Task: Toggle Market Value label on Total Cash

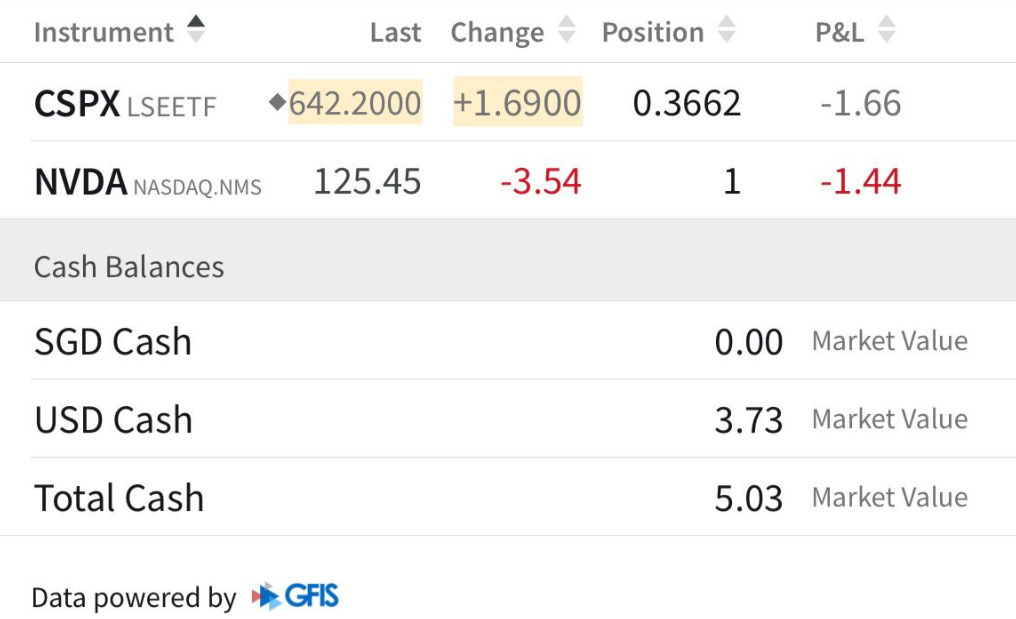Action: click(x=889, y=497)
